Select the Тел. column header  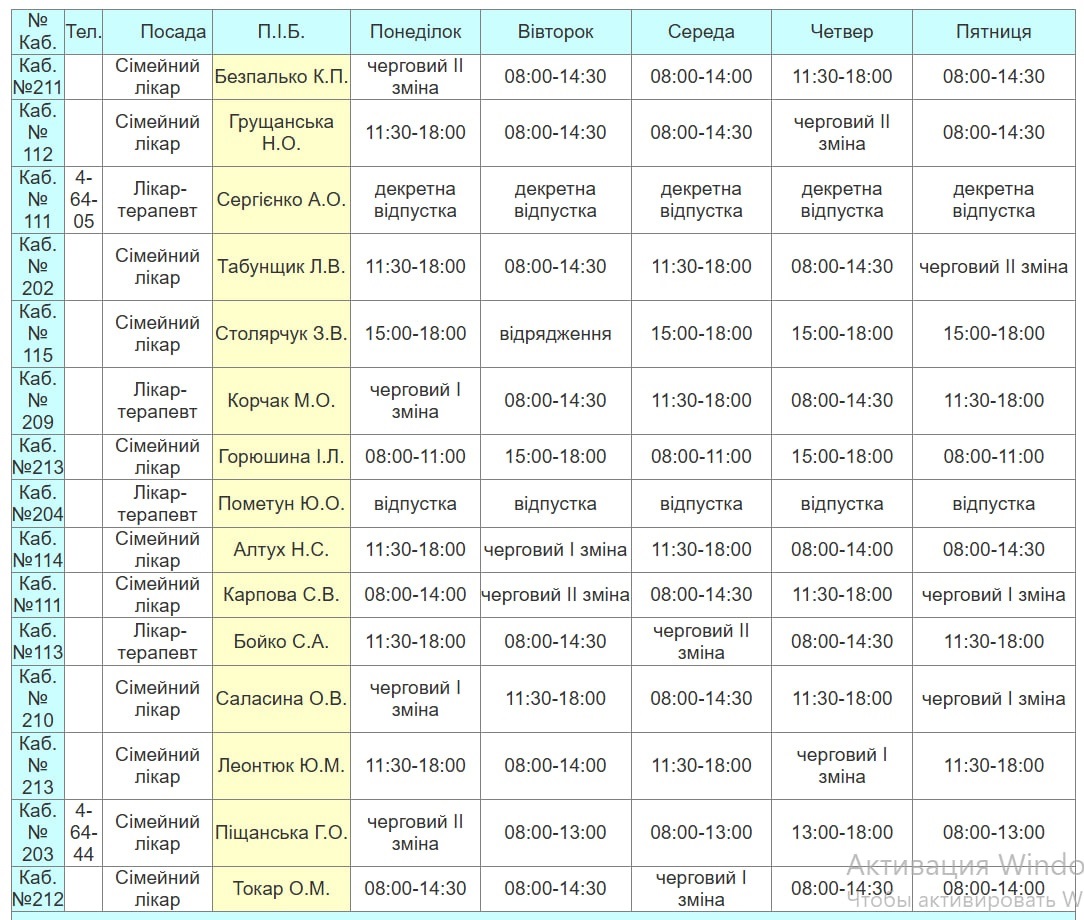coord(83,32)
